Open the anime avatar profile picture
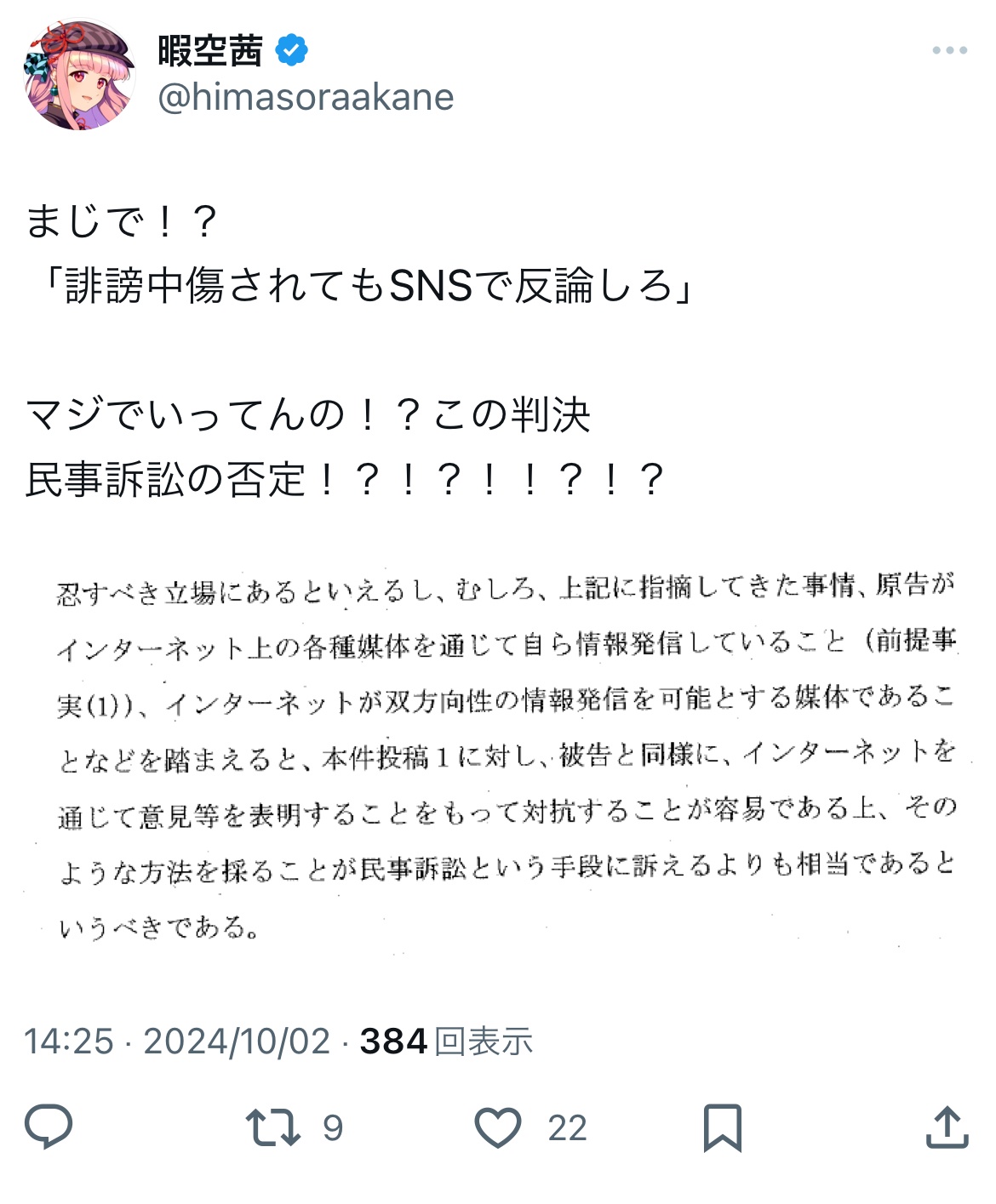 (x=79, y=75)
